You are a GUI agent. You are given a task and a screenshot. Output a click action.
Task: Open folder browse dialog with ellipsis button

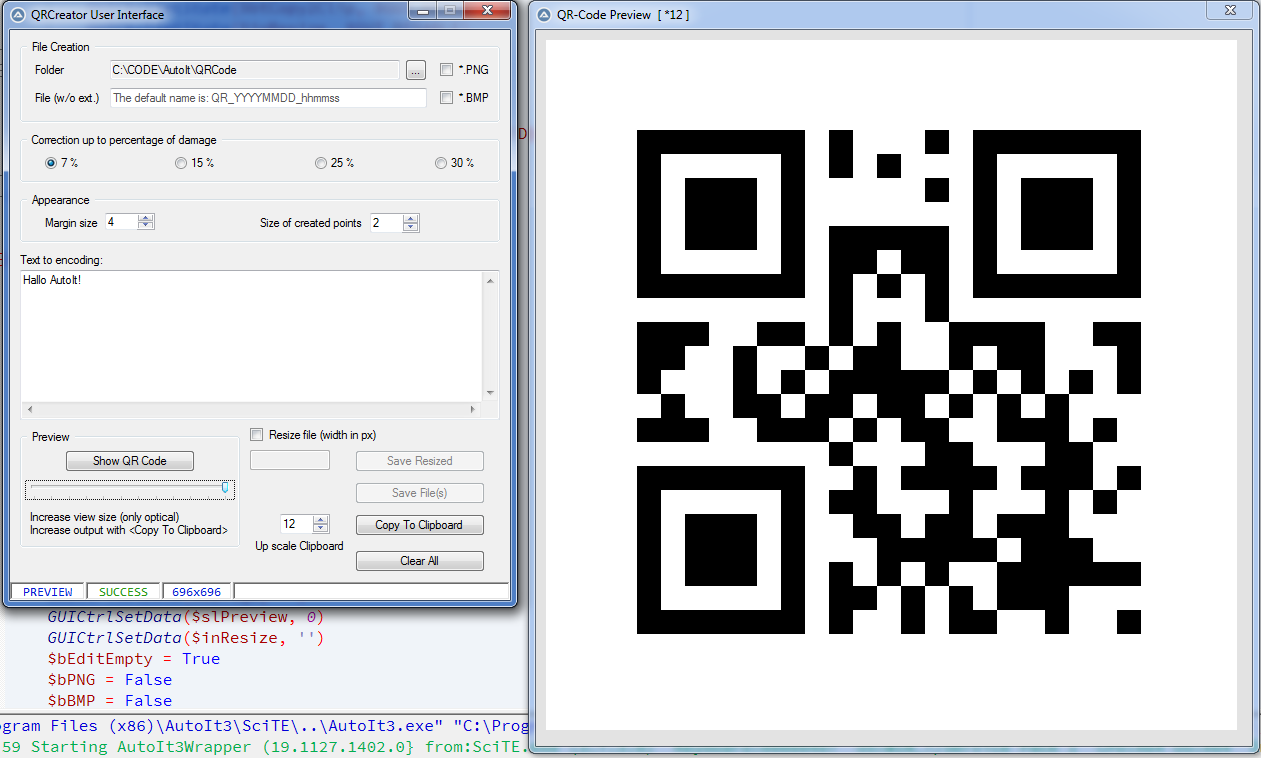click(x=416, y=70)
